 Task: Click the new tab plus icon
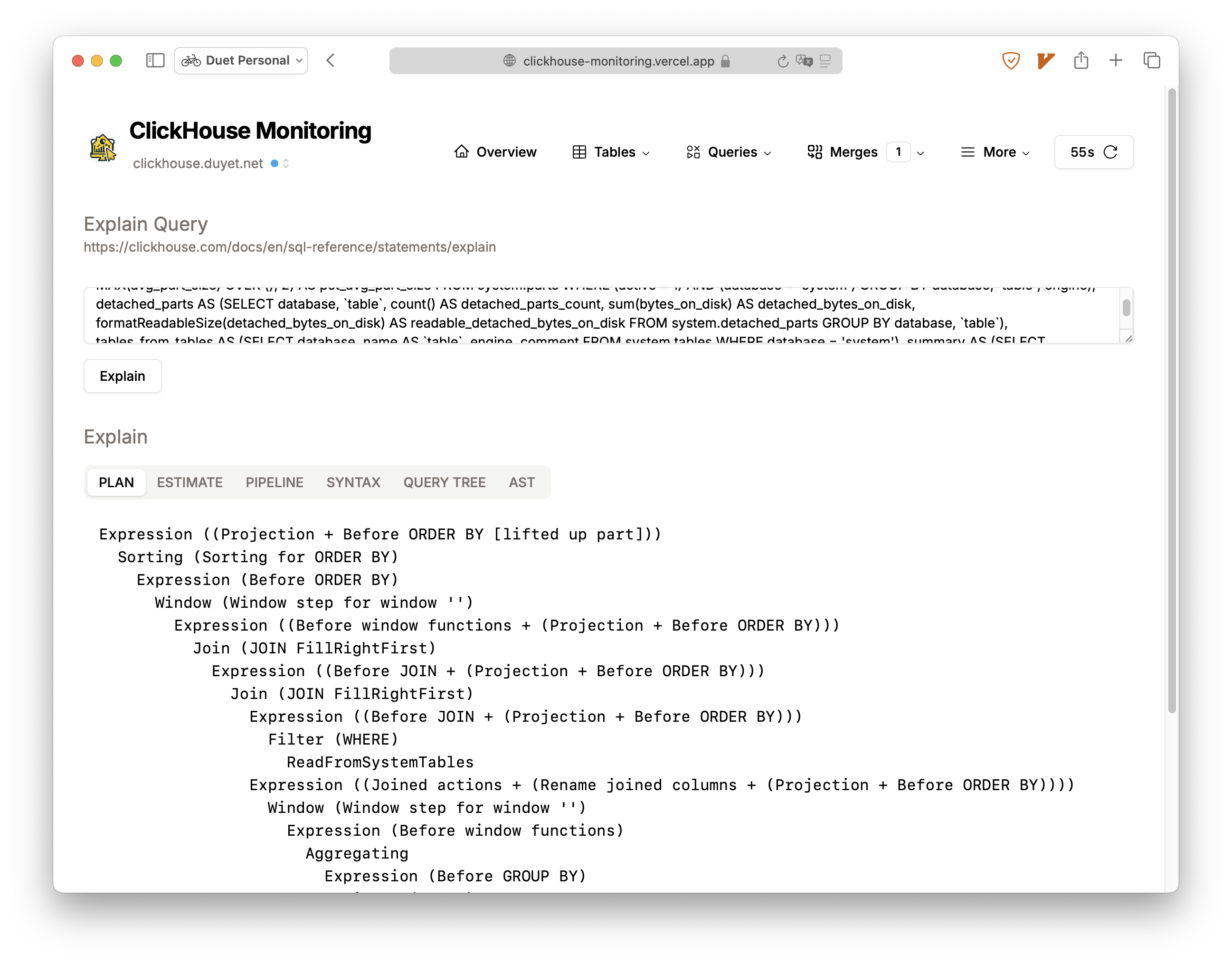coord(1116,60)
